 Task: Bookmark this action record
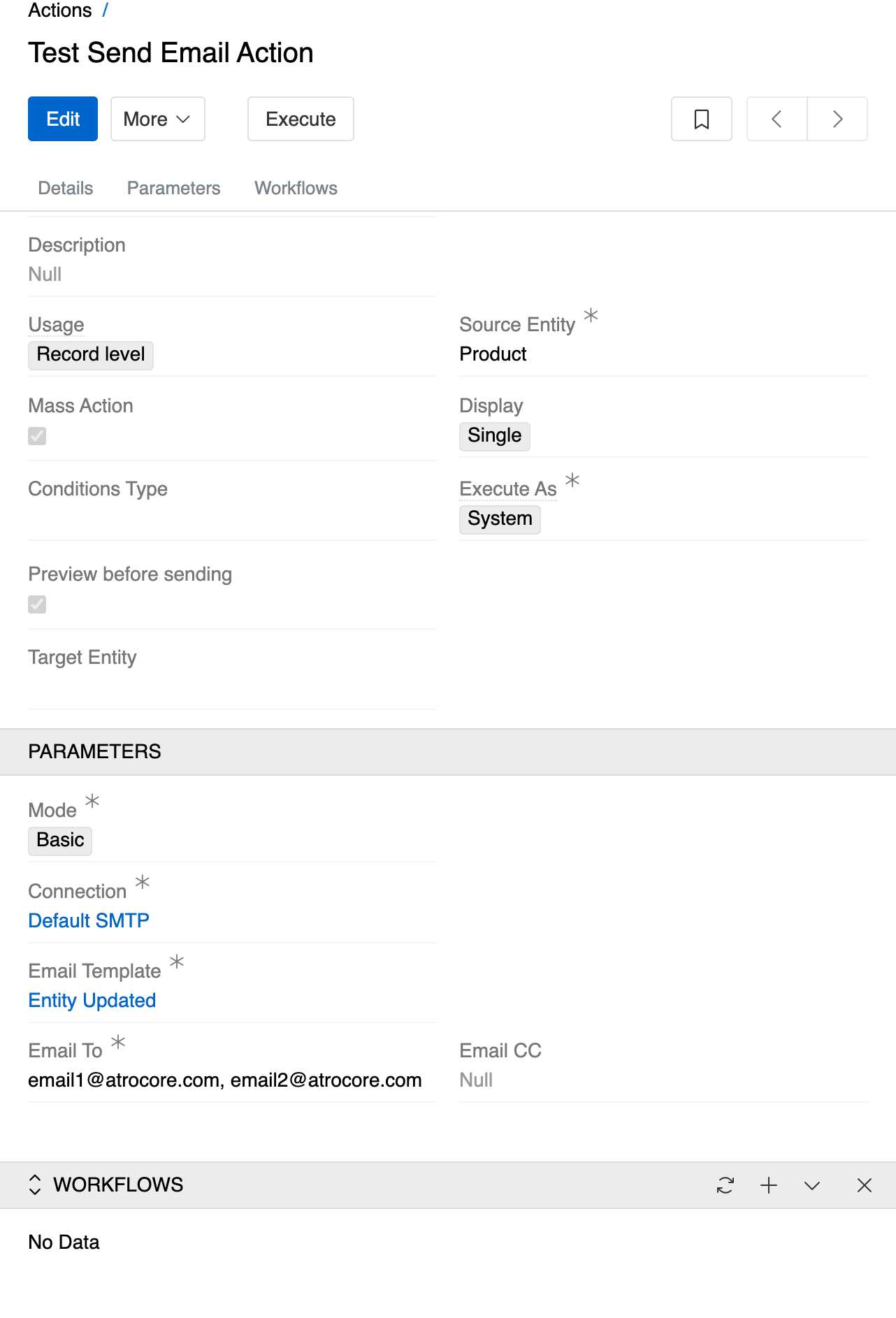coord(700,119)
